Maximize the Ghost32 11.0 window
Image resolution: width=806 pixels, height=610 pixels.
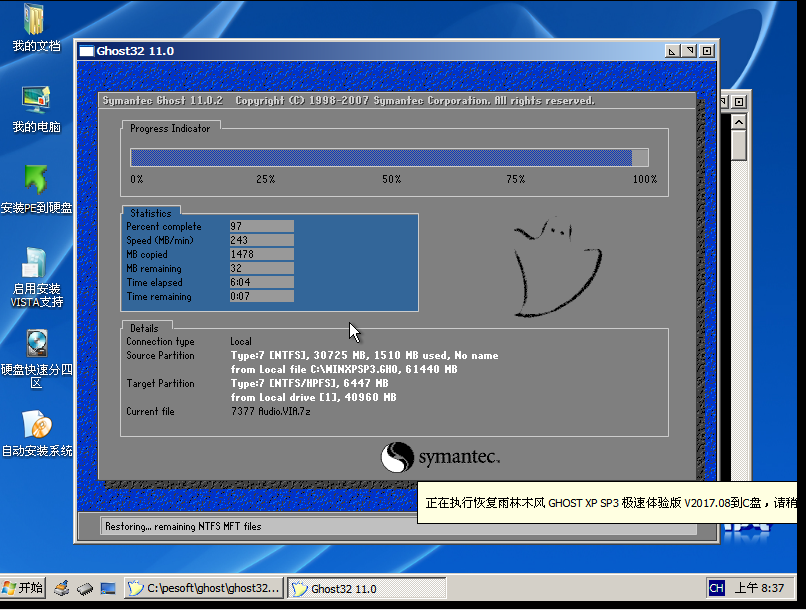pyautogui.click(x=689, y=51)
